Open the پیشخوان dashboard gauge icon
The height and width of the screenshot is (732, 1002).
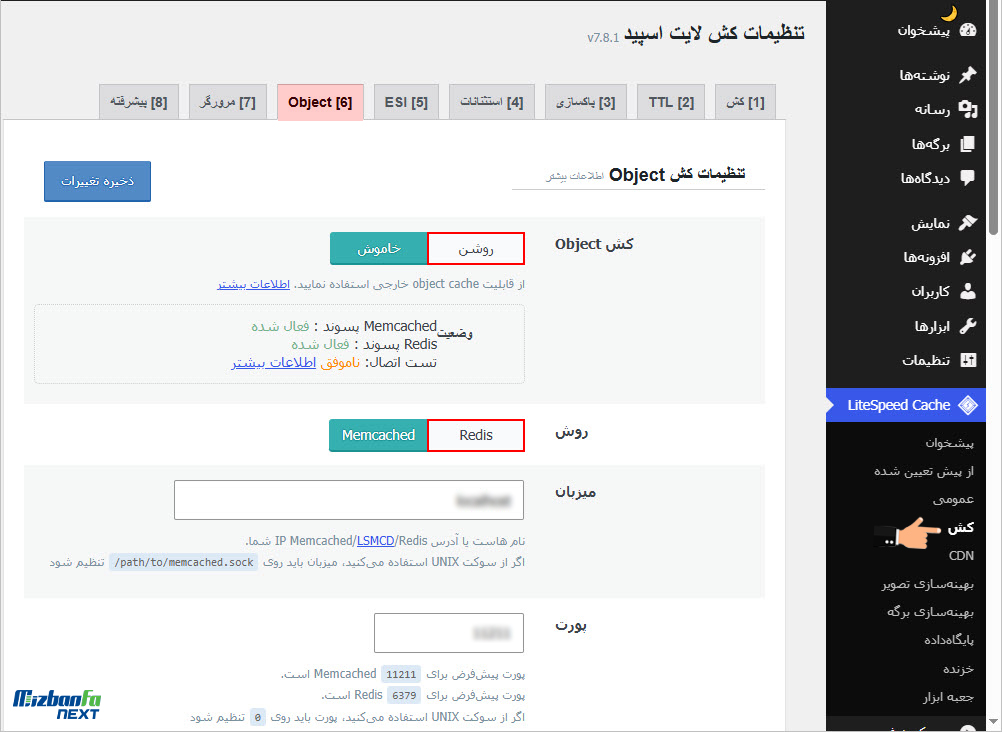click(968, 30)
